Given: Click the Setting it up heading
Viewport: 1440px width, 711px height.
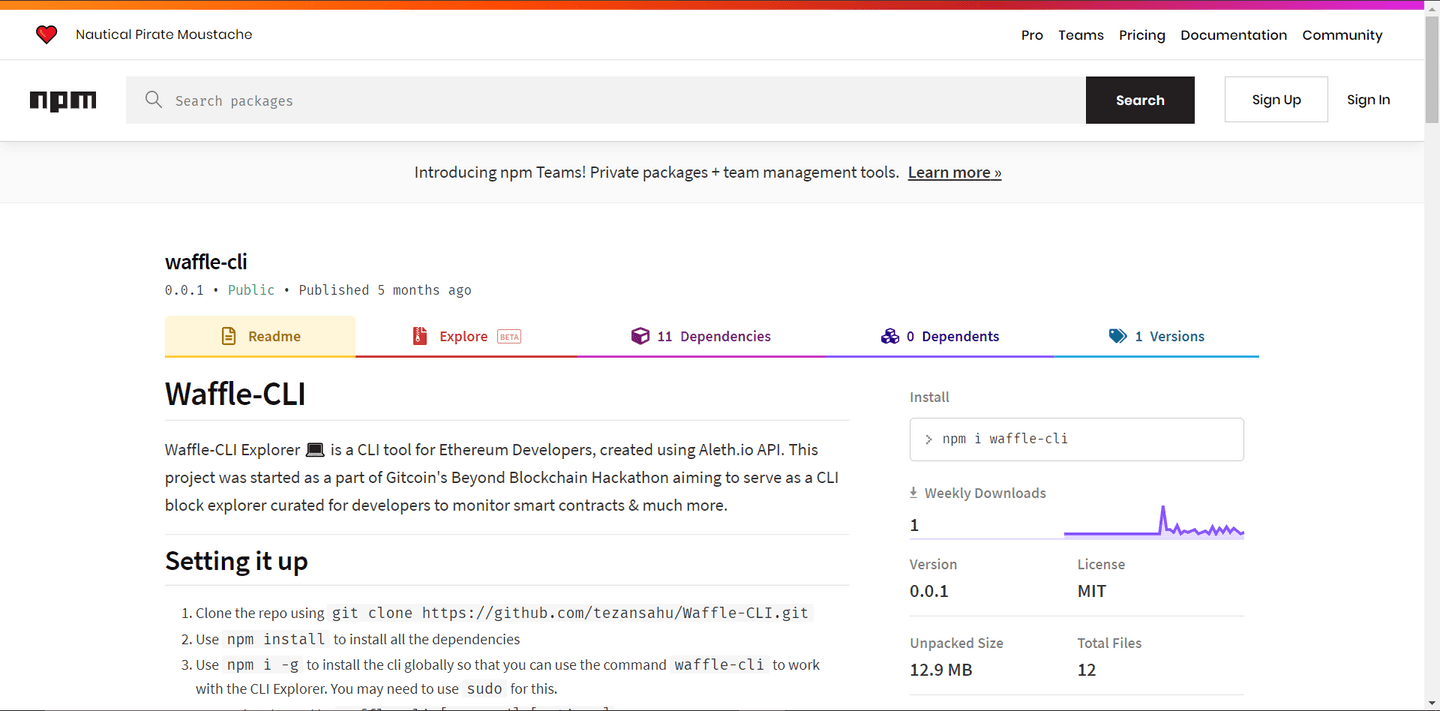Looking at the screenshot, I should pos(236,561).
